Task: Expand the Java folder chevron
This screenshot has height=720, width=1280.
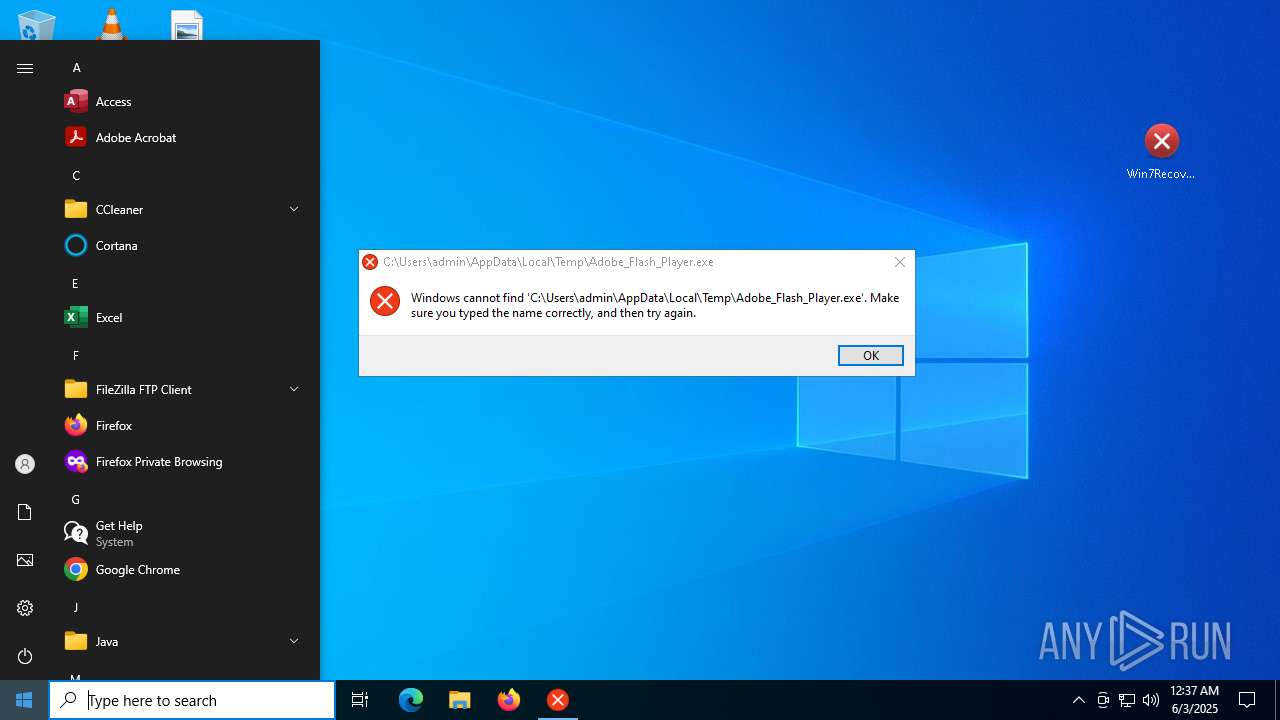Action: click(294, 641)
